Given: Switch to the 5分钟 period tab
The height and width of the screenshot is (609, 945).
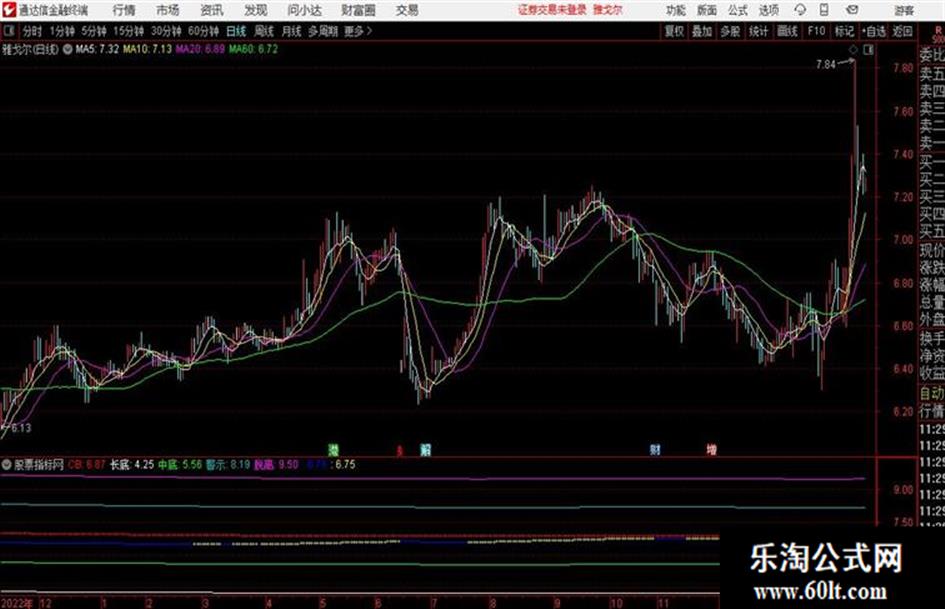Looking at the screenshot, I should (x=93, y=31).
